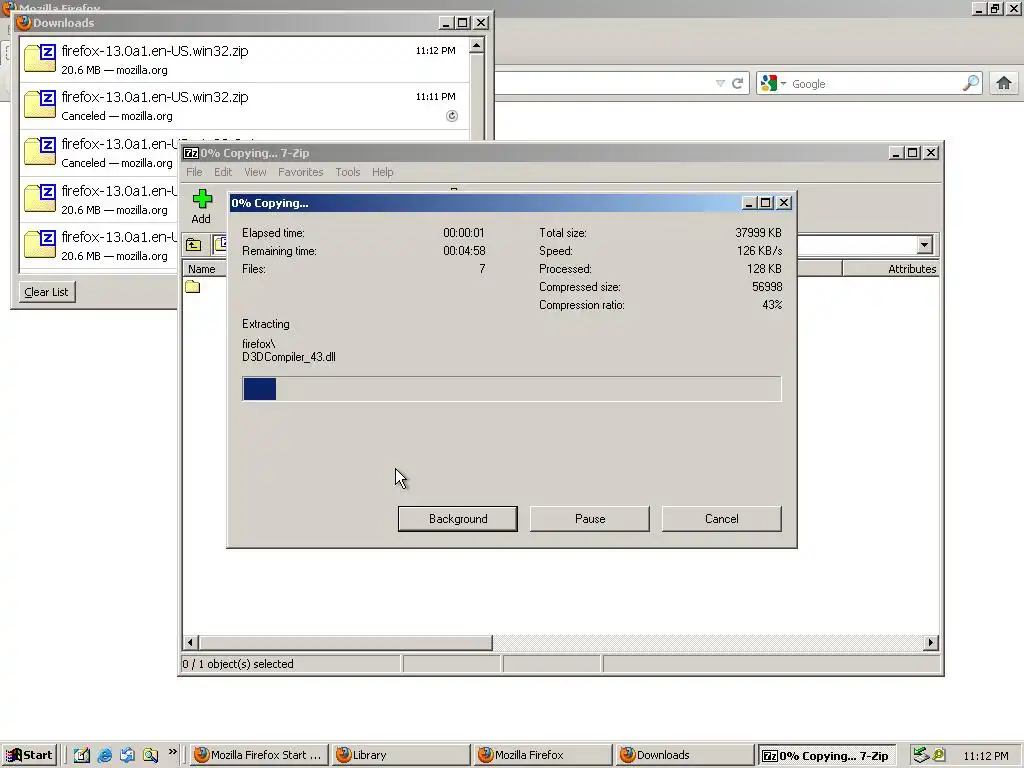Click second system tray icon
1024x768 pixels.
click(x=939, y=755)
